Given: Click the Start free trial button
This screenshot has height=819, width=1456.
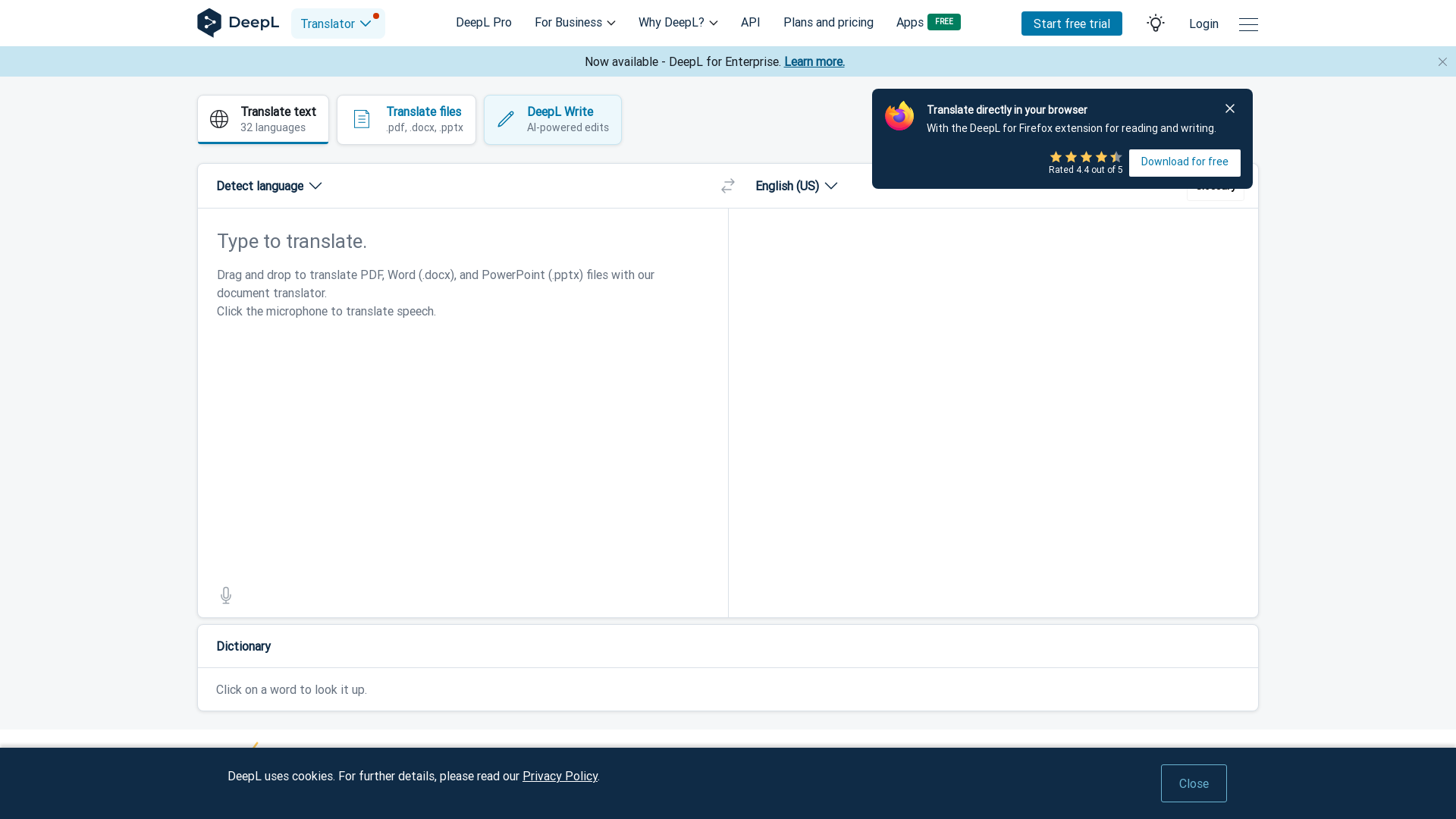Looking at the screenshot, I should tap(1071, 23).
